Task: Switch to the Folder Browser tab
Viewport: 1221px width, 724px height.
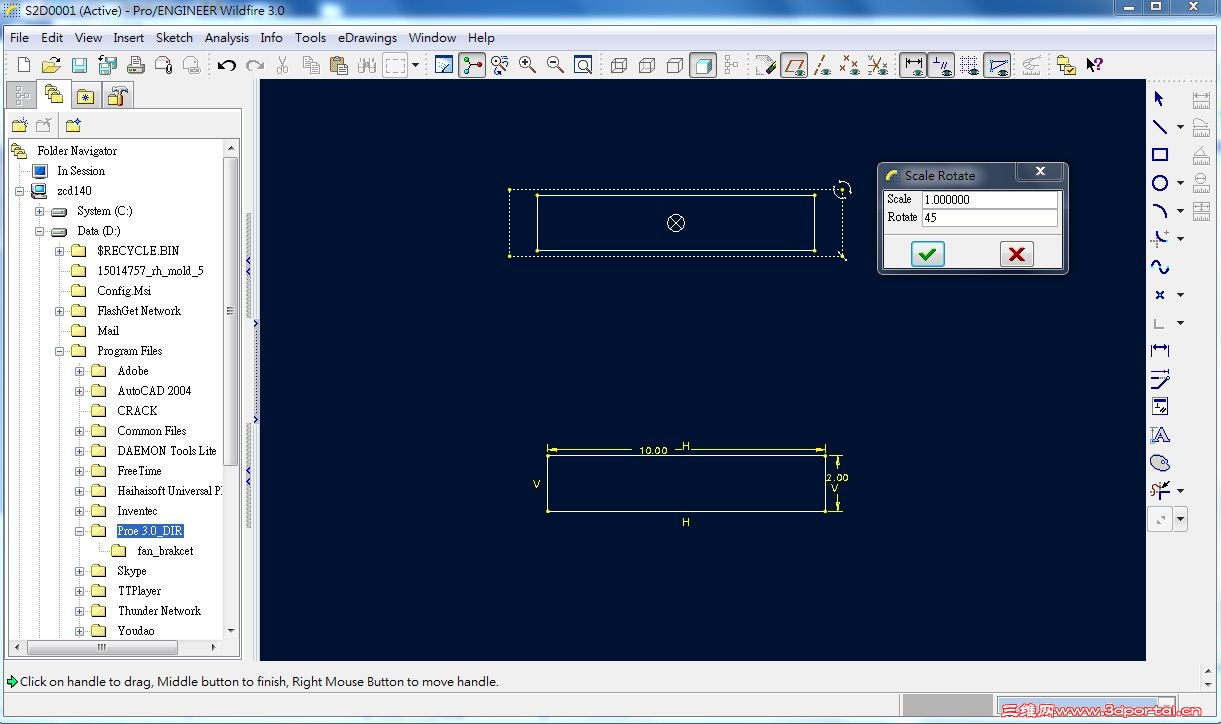Action: coord(54,96)
